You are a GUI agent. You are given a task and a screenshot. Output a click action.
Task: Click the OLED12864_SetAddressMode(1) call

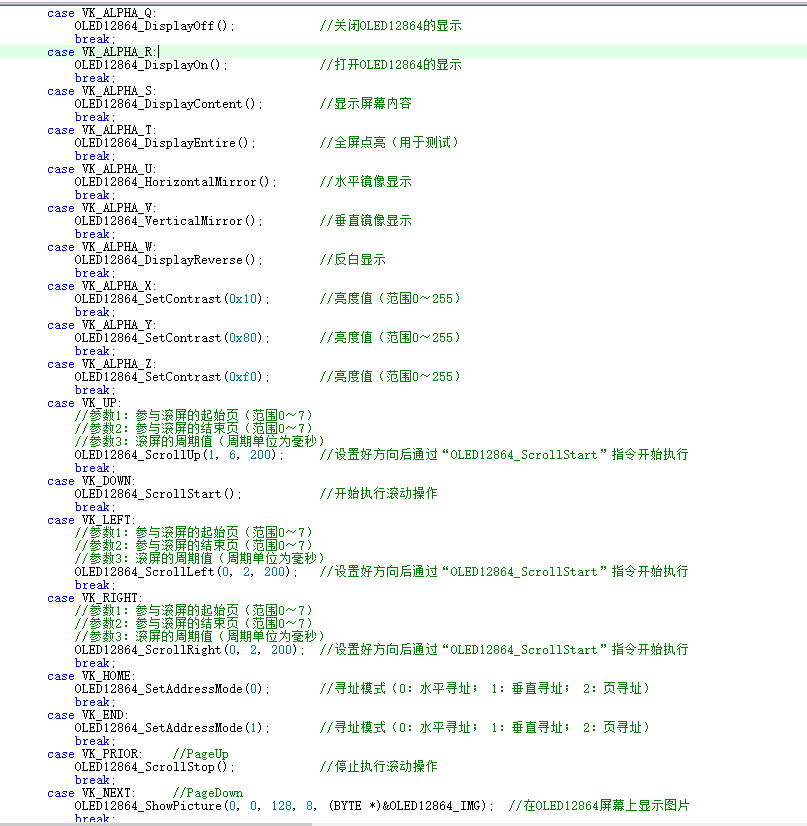click(x=172, y=727)
